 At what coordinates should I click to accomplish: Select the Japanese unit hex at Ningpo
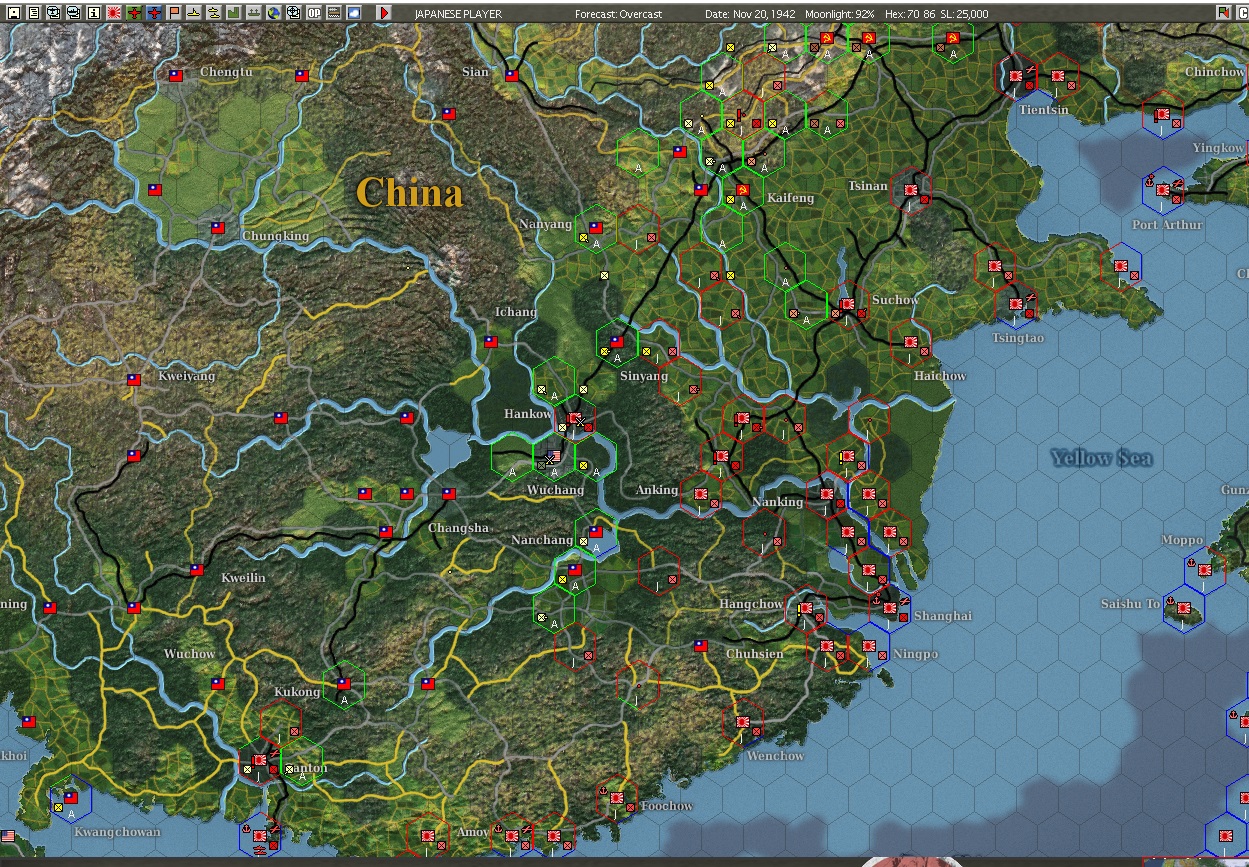coord(869,647)
